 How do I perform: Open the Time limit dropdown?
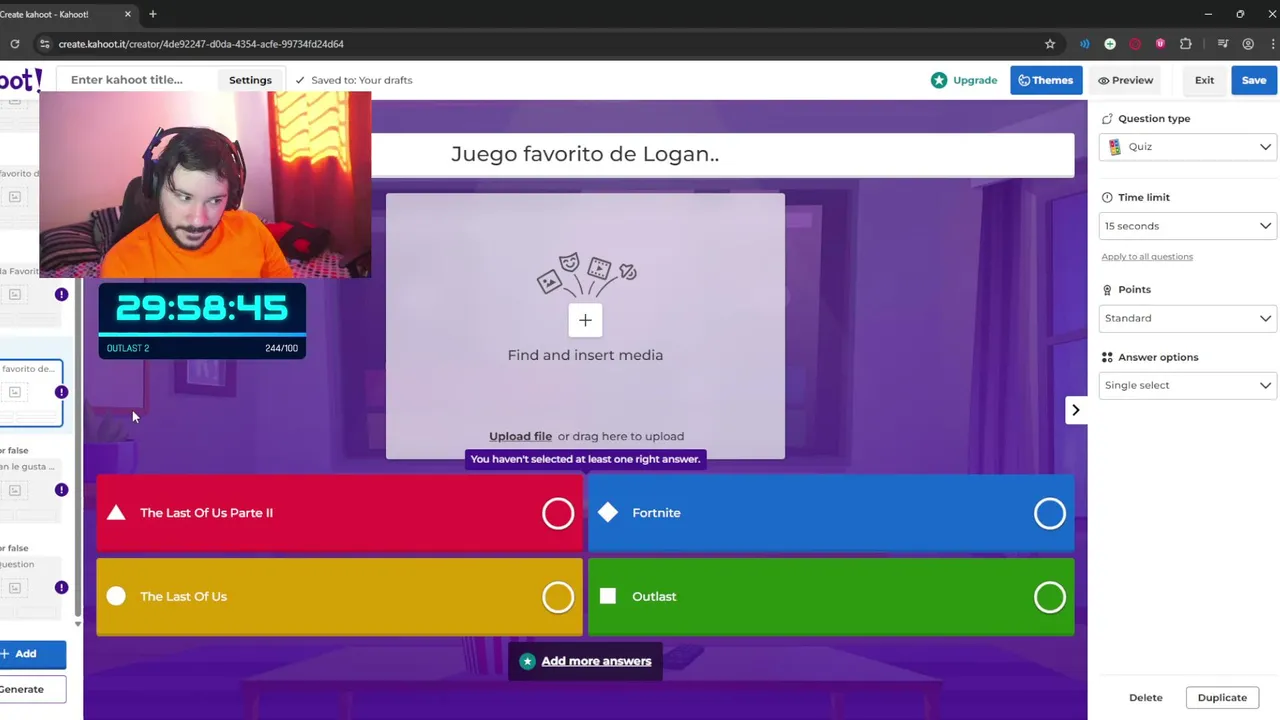(x=1188, y=226)
